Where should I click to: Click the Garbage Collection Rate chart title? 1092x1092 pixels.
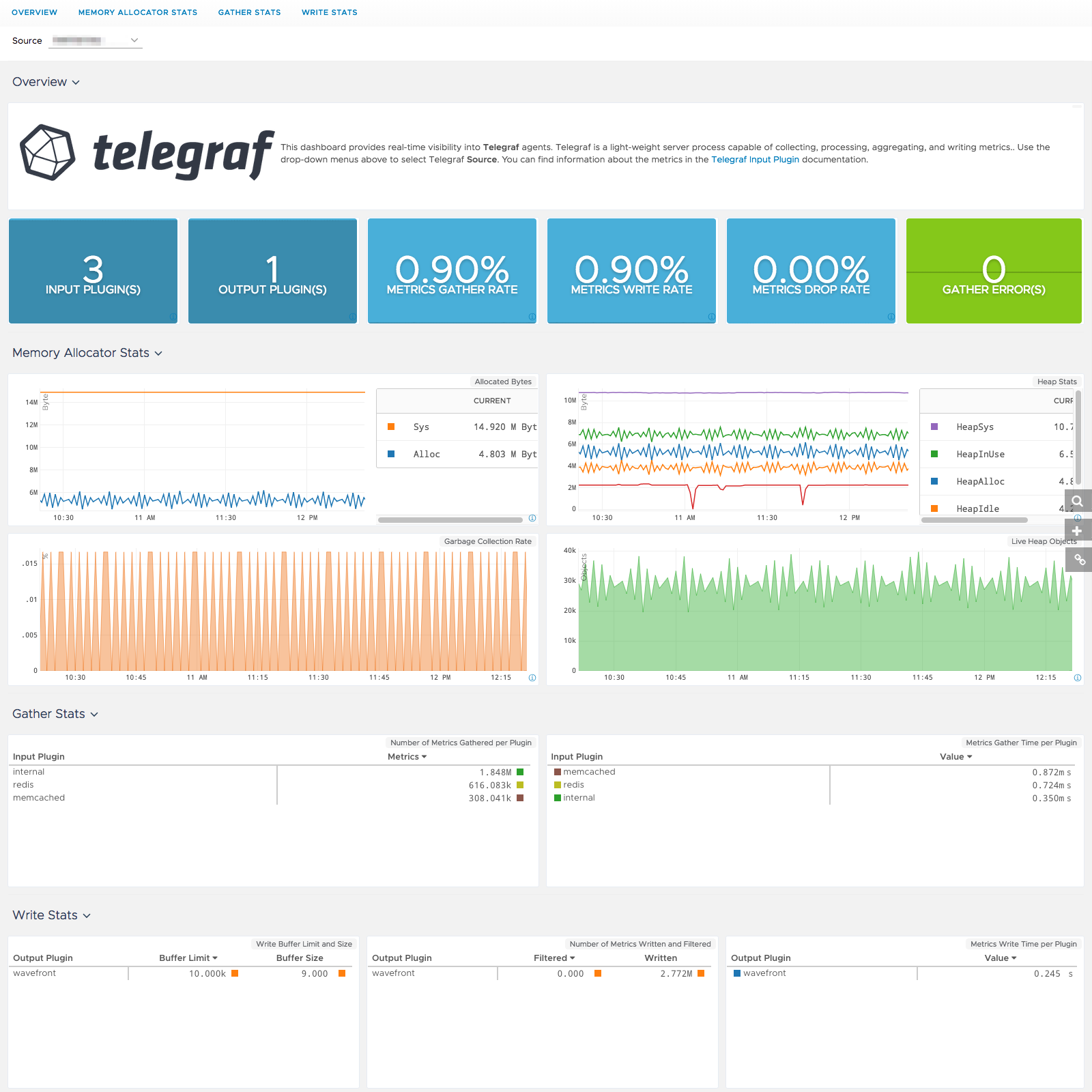(x=488, y=541)
